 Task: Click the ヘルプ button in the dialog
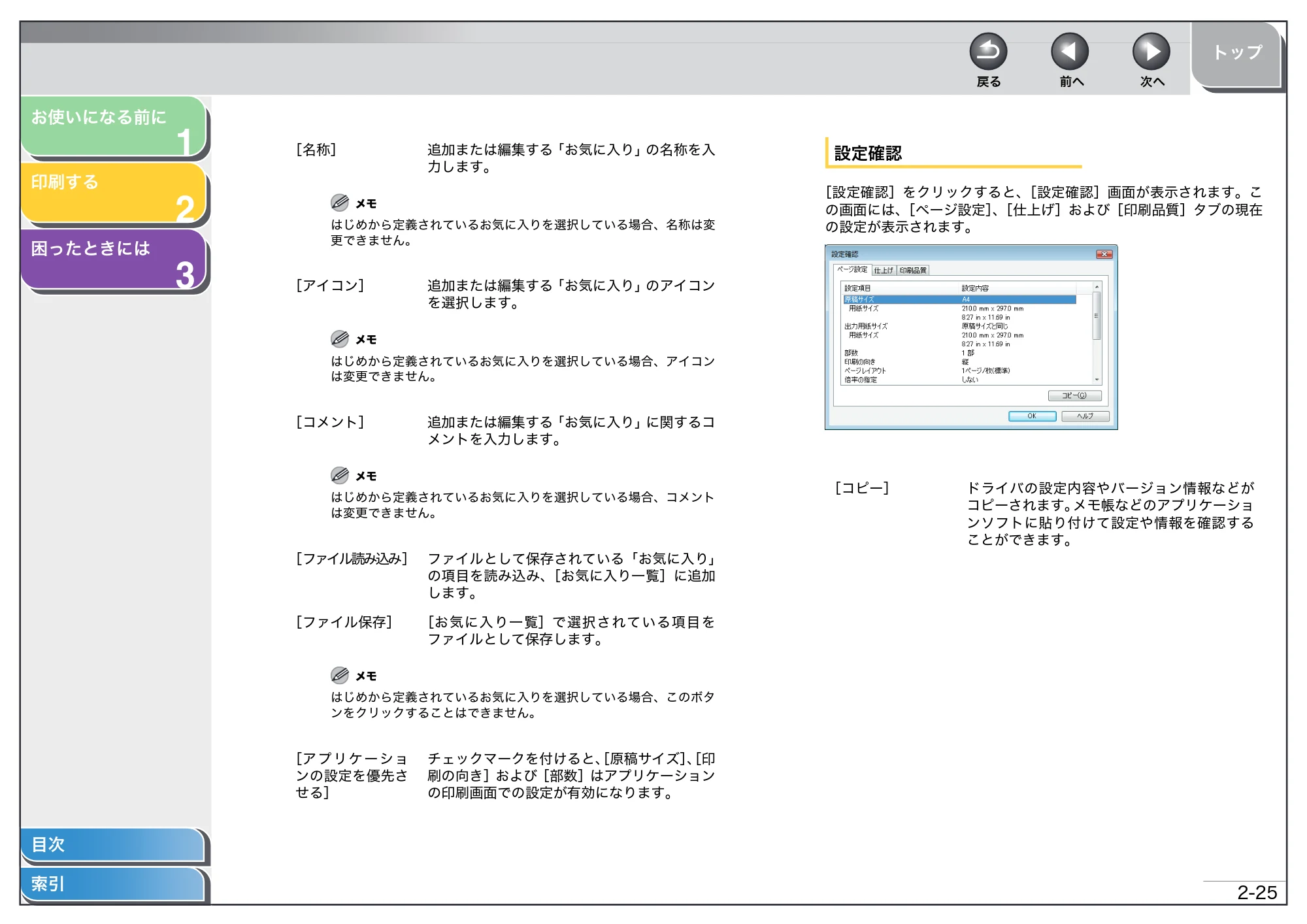[x=1085, y=416]
